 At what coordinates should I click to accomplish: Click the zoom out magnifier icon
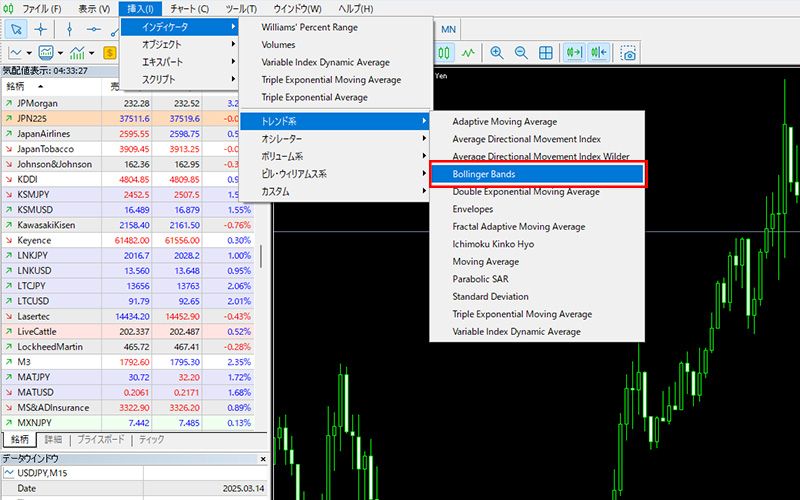click(x=521, y=53)
